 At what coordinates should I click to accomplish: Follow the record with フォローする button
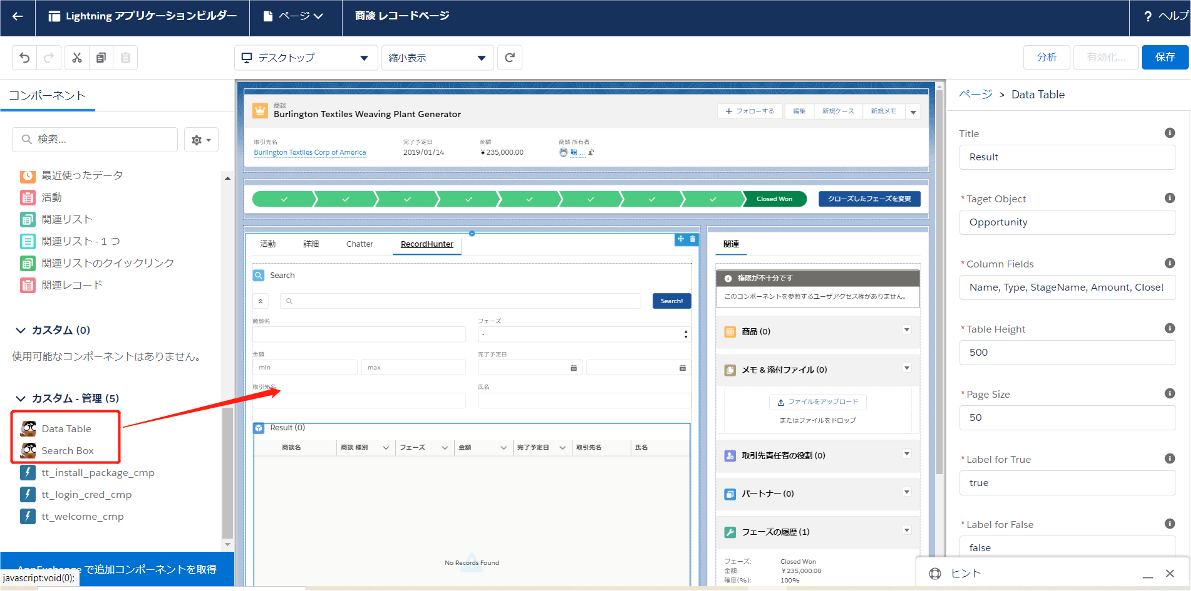(x=750, y=112)
